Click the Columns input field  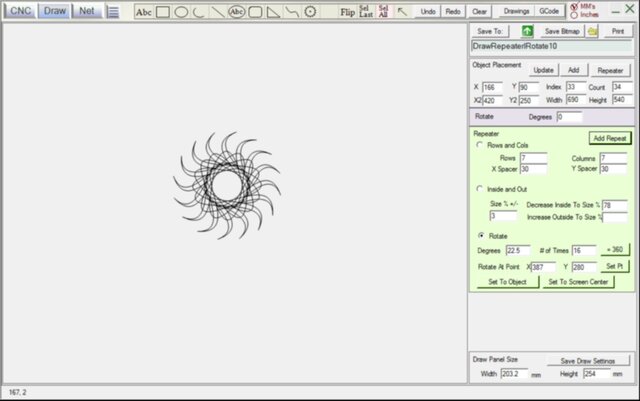point(613,158)
